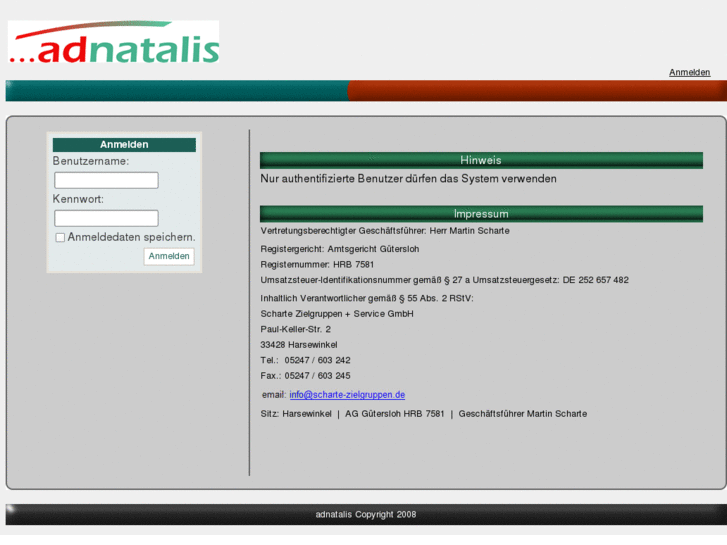
Task: Click the text 'Nur authentifizierte Benutzer dürfen das System verwenden'
Action: coord(408,179)
